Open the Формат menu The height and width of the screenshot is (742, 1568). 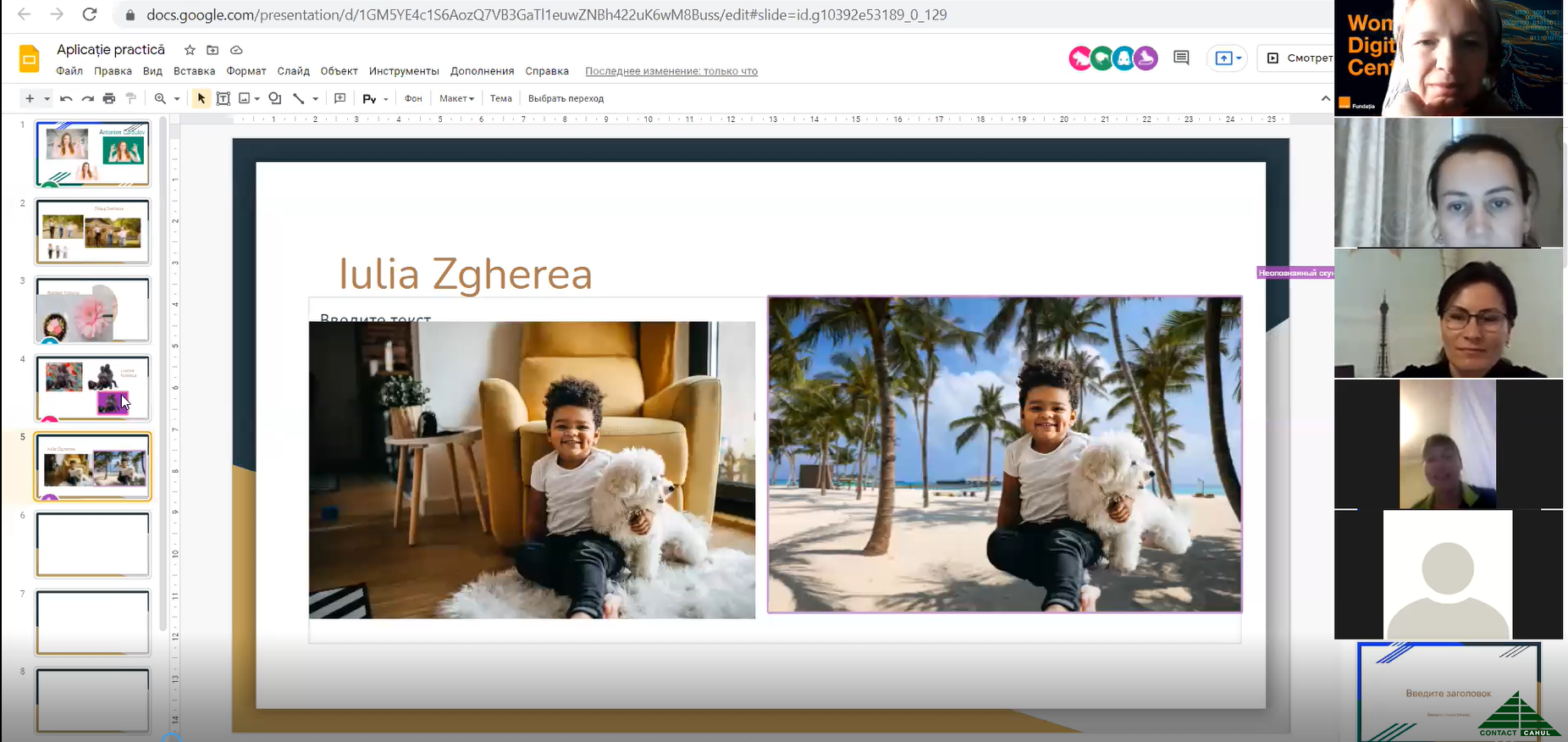coord(246,71)
